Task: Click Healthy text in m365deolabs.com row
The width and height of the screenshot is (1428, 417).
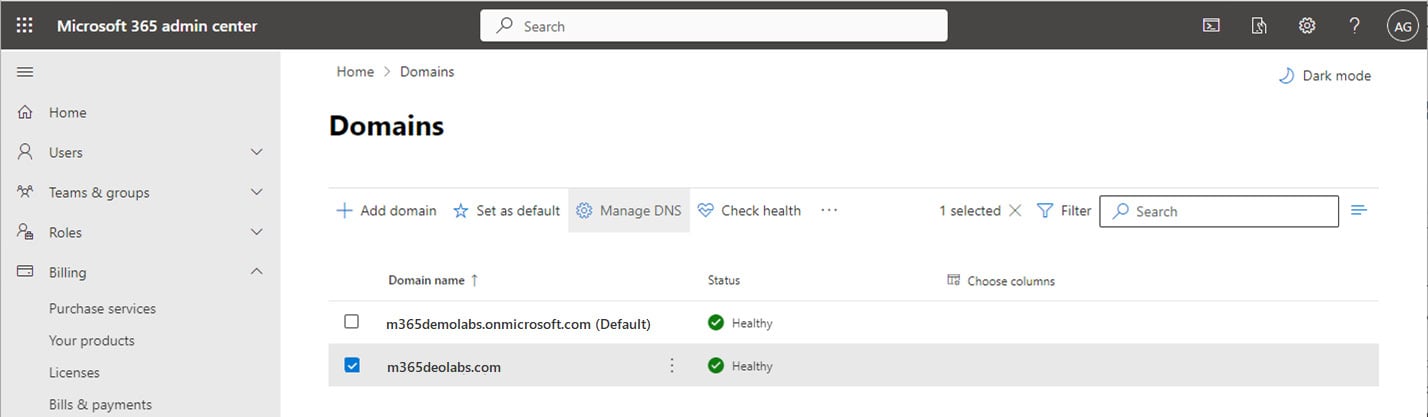Action: point(752,367)
